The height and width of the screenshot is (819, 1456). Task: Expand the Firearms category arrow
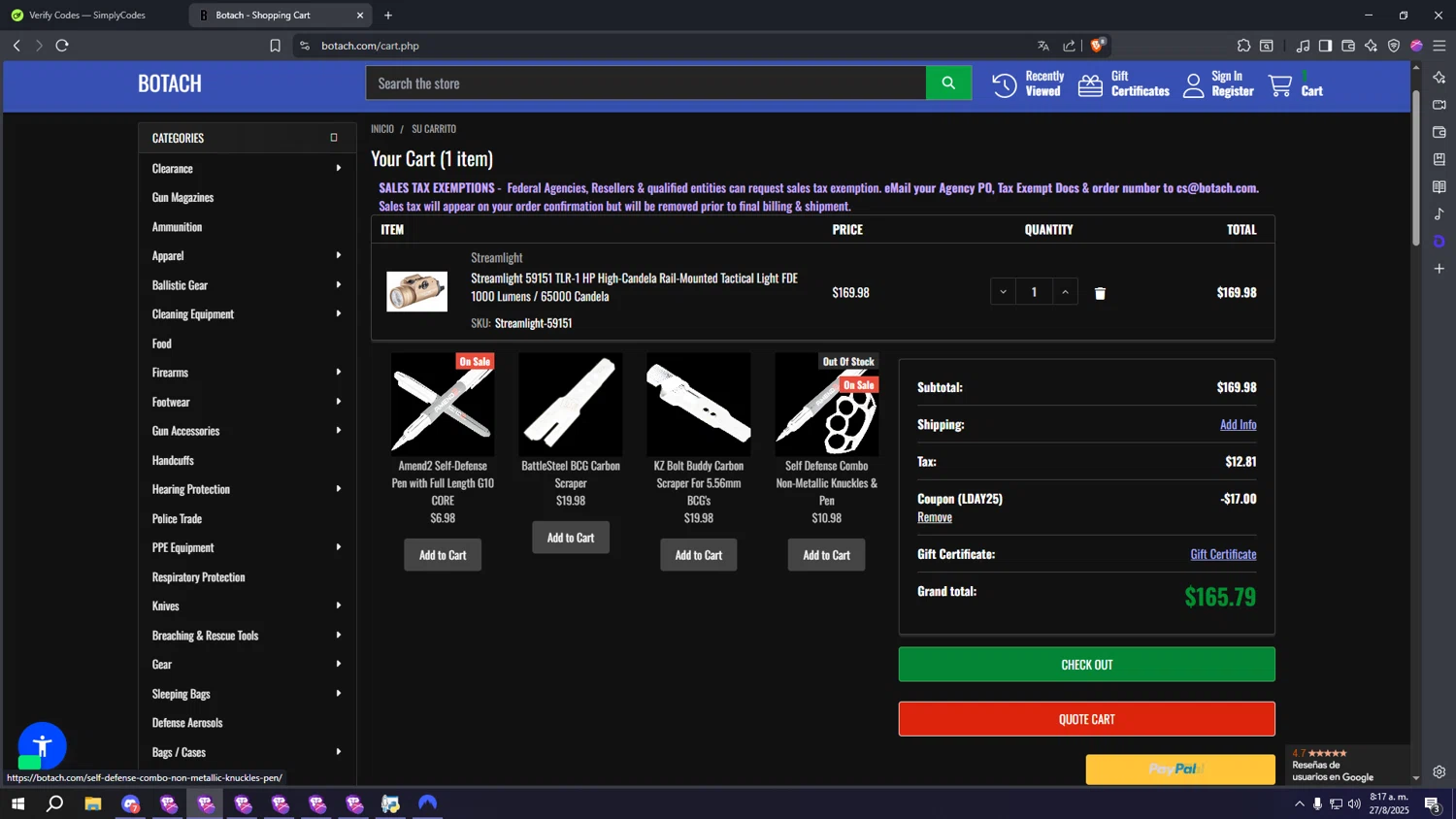[x=339, y=372]
